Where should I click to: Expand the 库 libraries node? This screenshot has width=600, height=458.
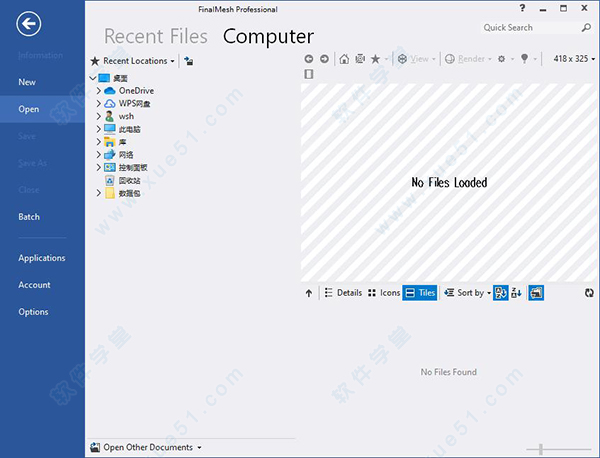[99, 142]
